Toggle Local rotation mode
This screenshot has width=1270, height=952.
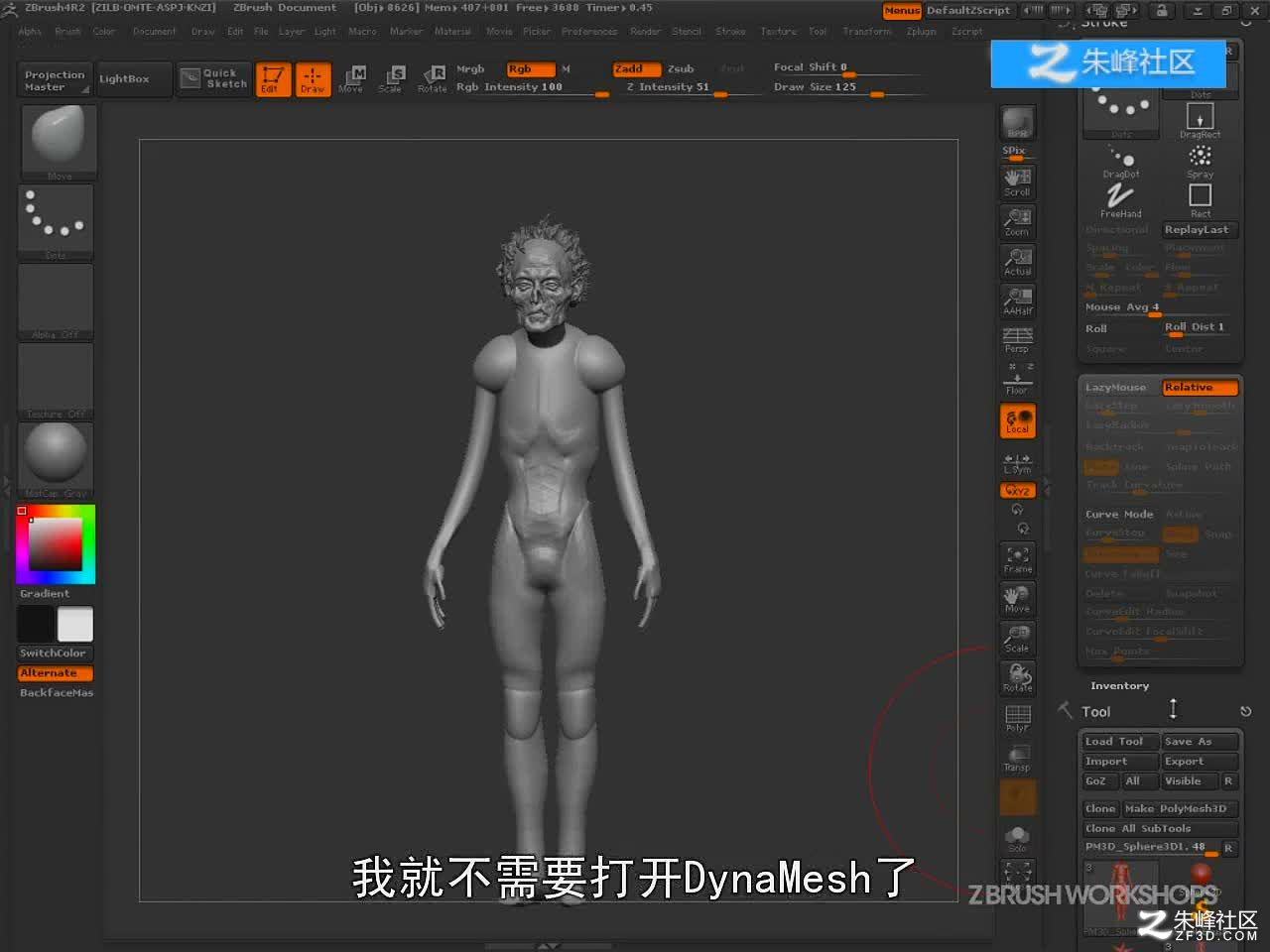1018,420
